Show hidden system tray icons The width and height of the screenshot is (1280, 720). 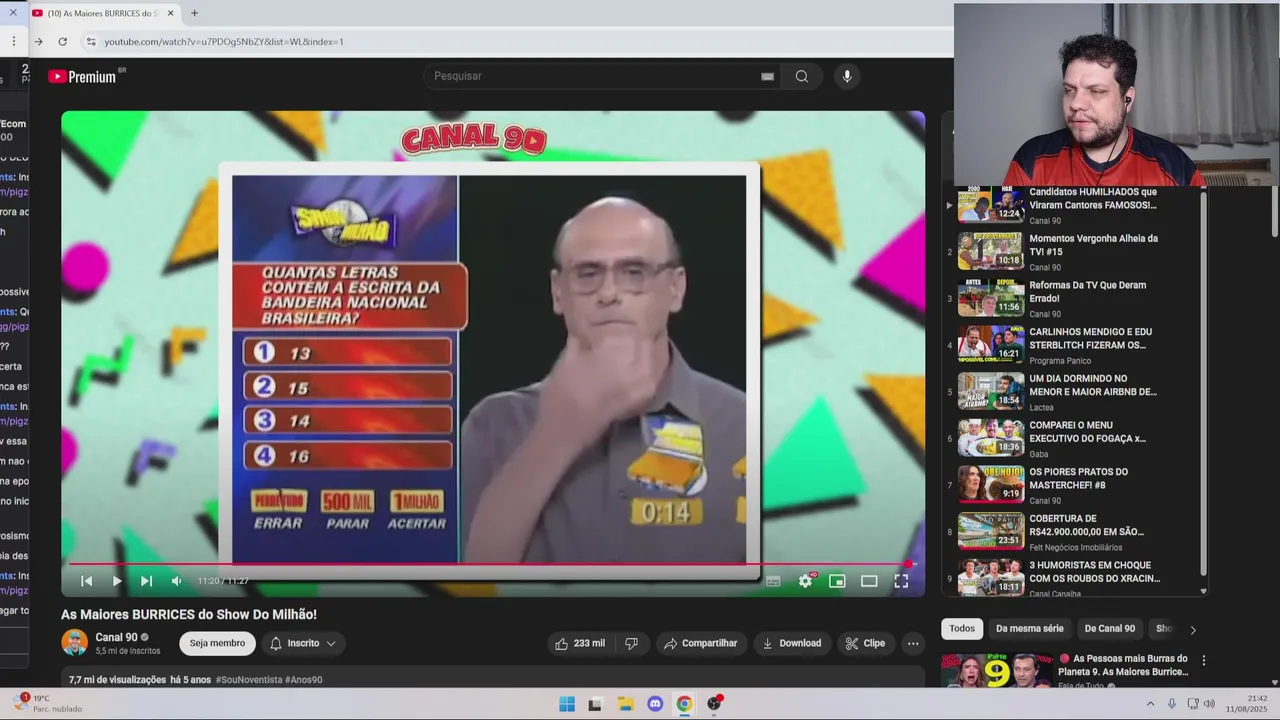1150,704
